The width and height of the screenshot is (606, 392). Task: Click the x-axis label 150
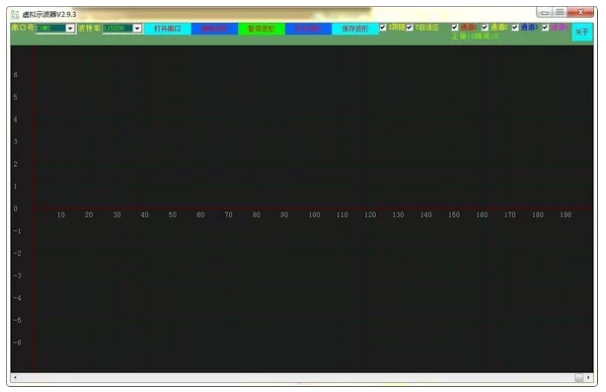[454, 215]
